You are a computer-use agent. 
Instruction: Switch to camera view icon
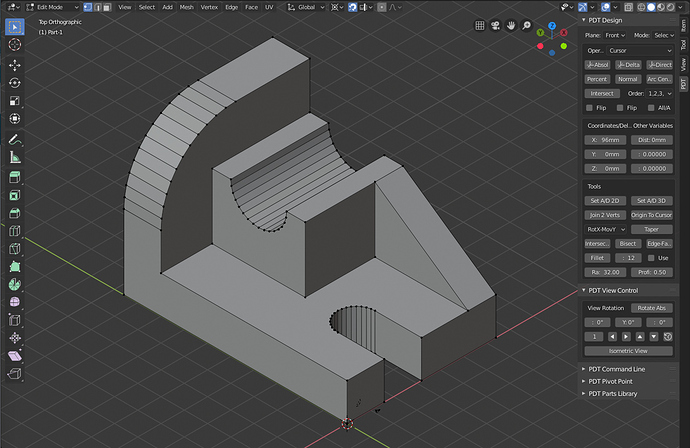click(495, 26)
